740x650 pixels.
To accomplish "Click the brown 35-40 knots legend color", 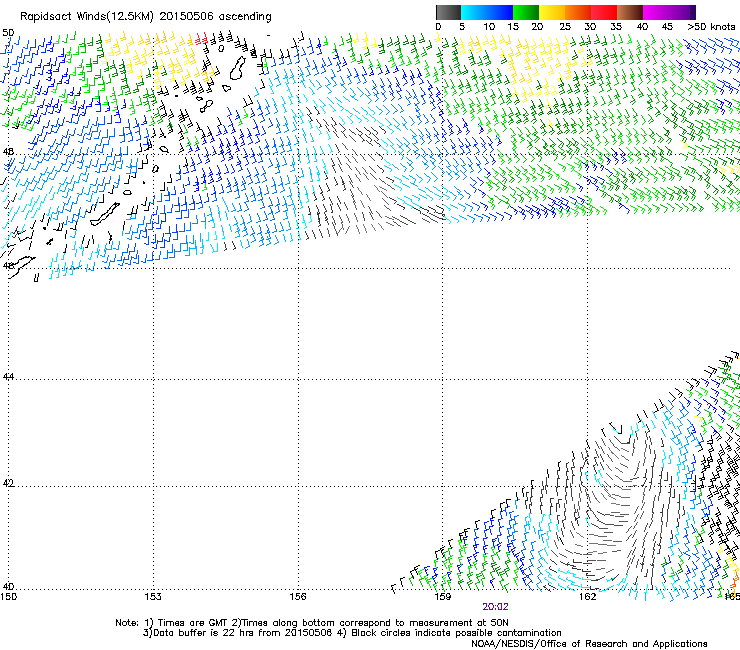I will [x=630, y=12].
